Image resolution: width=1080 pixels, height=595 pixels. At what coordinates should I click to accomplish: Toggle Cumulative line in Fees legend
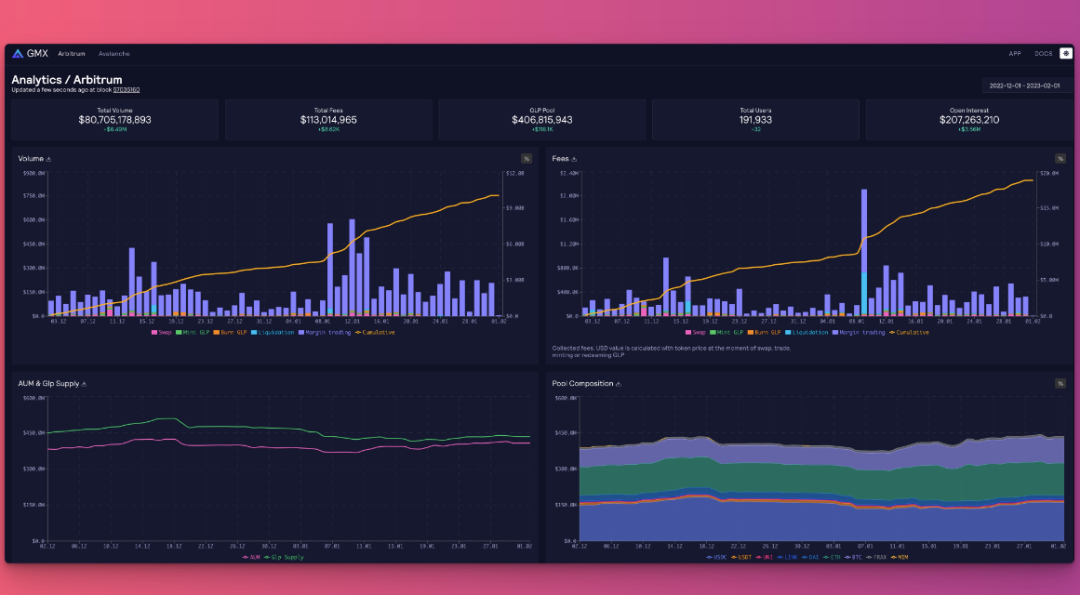coord(908,333)
